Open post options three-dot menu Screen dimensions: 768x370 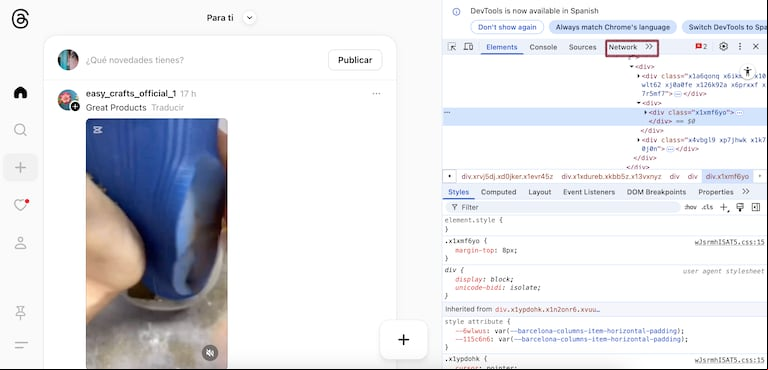(376, 94)
